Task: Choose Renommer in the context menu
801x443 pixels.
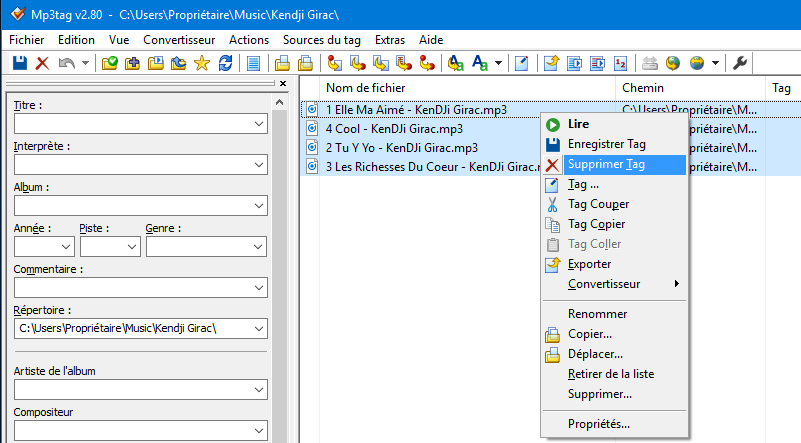Action: pyautogui.click(x=615, y=314)
